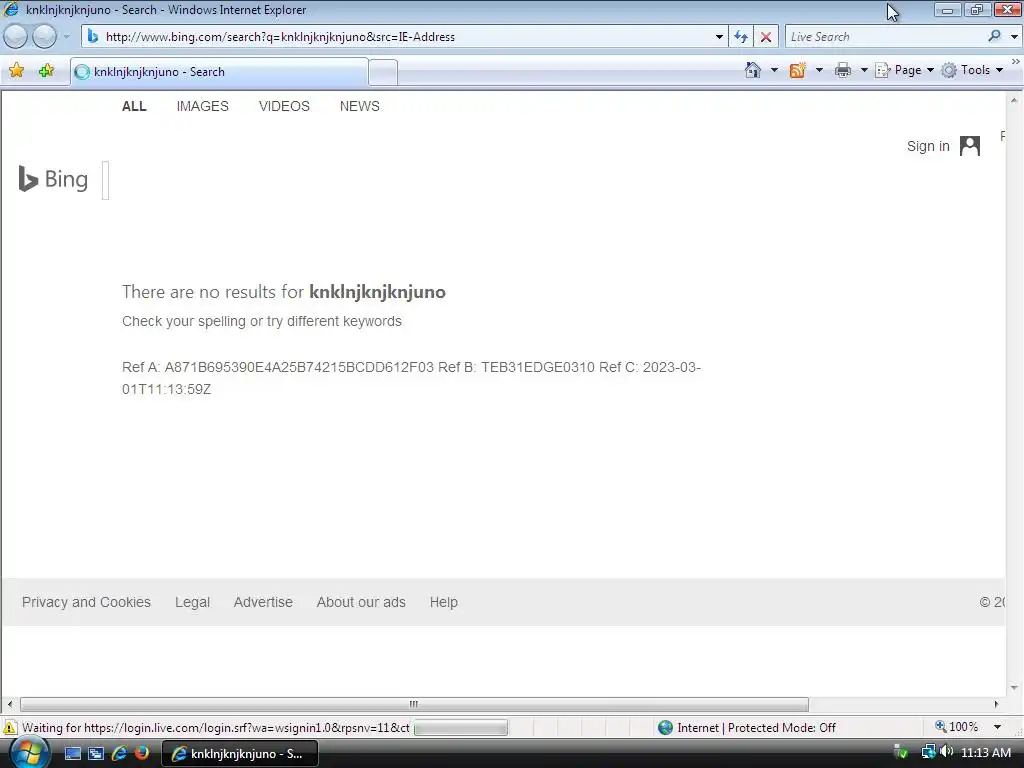The height and width of the screenshot is (768, 1024).
Task: Click the volume speaker tray icon
Action: point(946,752)
